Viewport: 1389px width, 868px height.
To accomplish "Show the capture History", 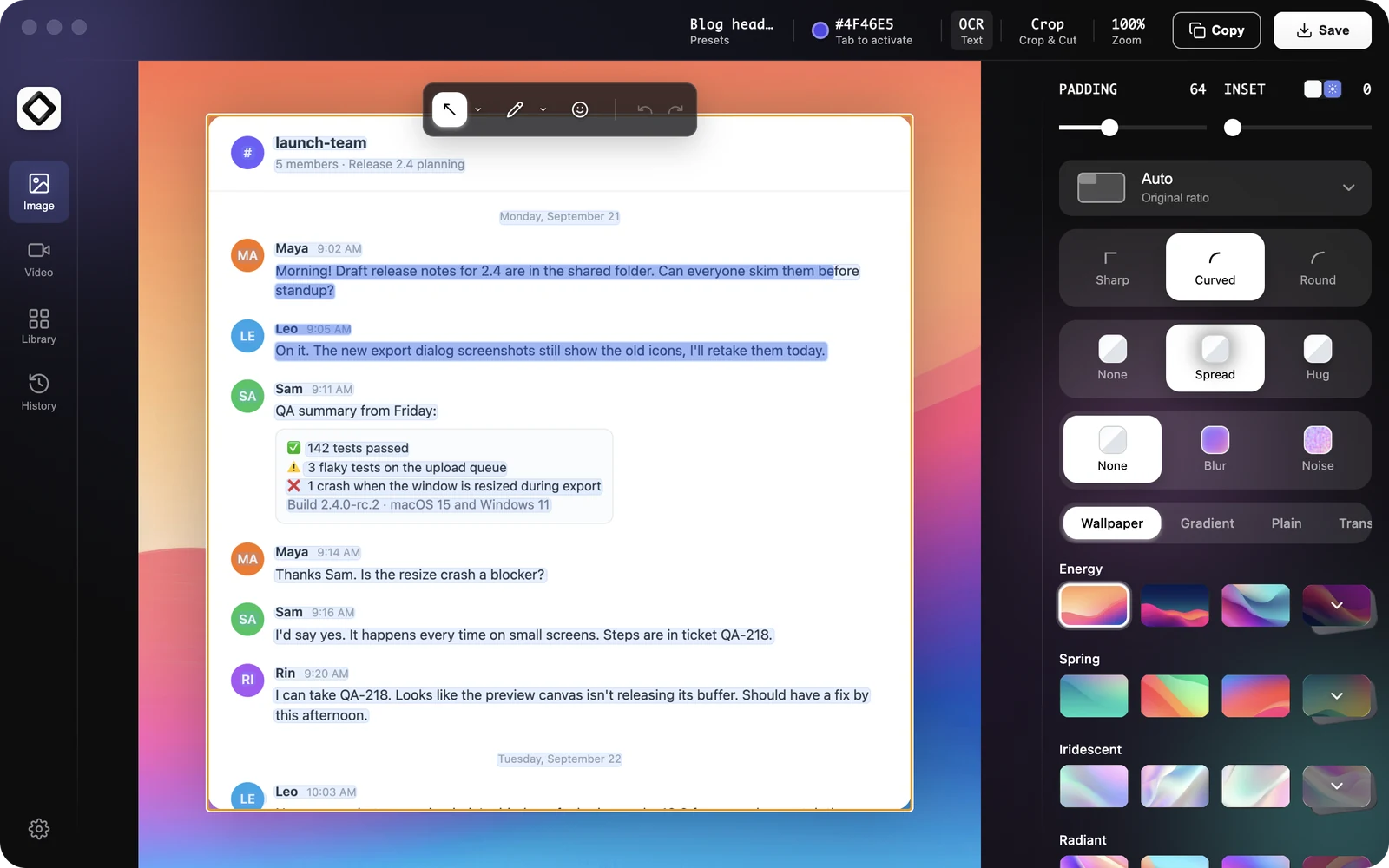I will [39, 392].
